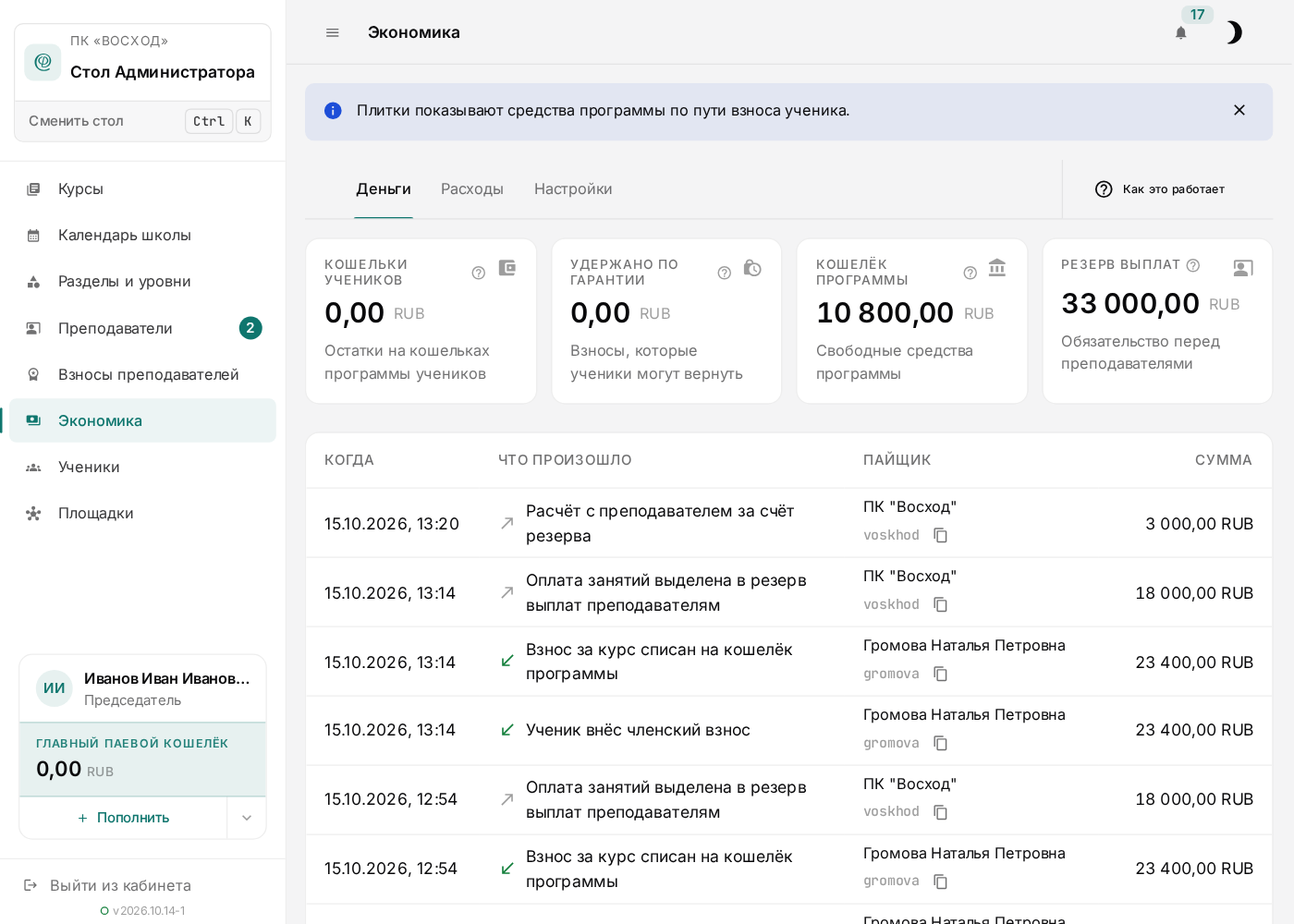Image resolution: width=1294 pixels, height=924 pixels.
Task: Click bank icon on Кошелёк программы tile
Action: coord(997,268)
